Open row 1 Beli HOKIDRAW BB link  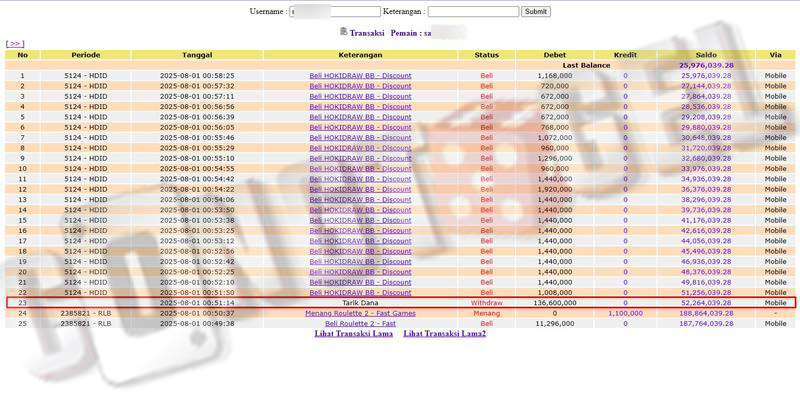360,76
